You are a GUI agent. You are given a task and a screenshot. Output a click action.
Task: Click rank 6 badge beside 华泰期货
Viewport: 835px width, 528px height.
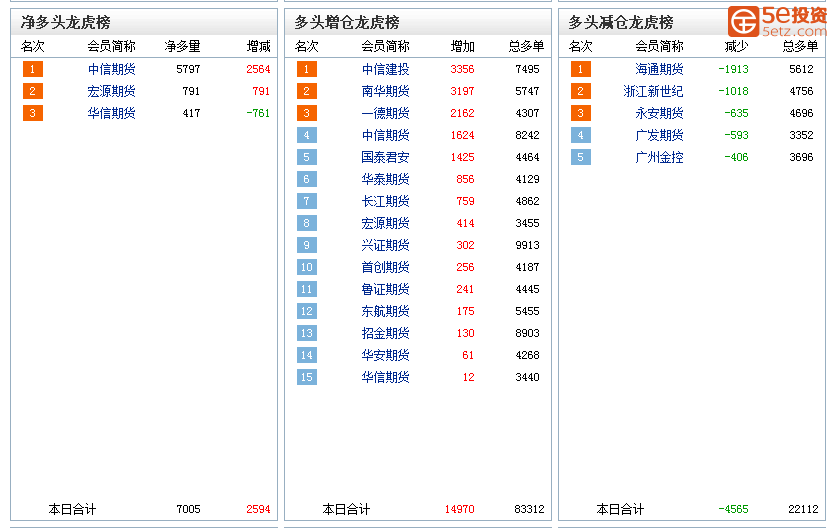pyautogui.click(x=307, y=179)
